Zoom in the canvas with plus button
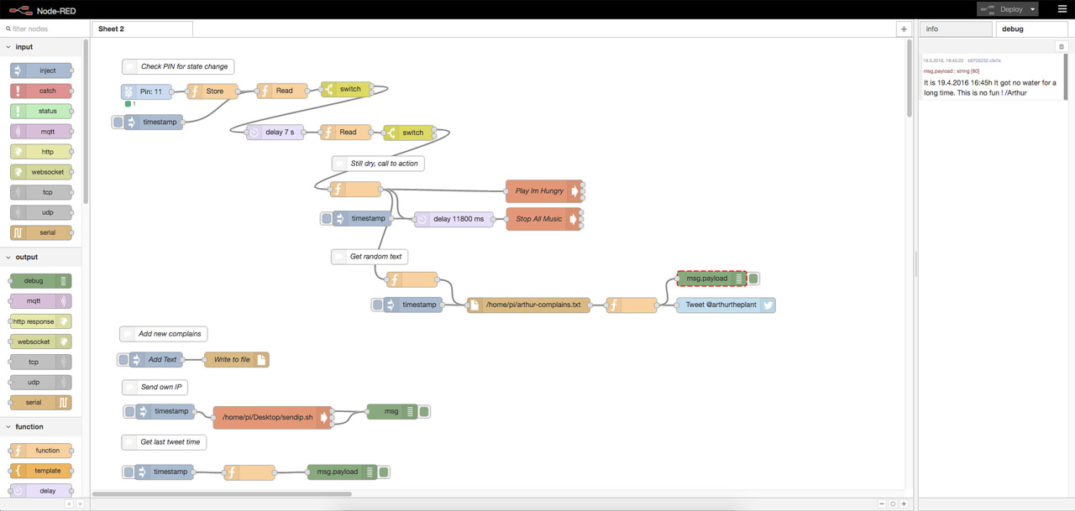The width and height of the screenshot is (1075, 511). [904, 504]
